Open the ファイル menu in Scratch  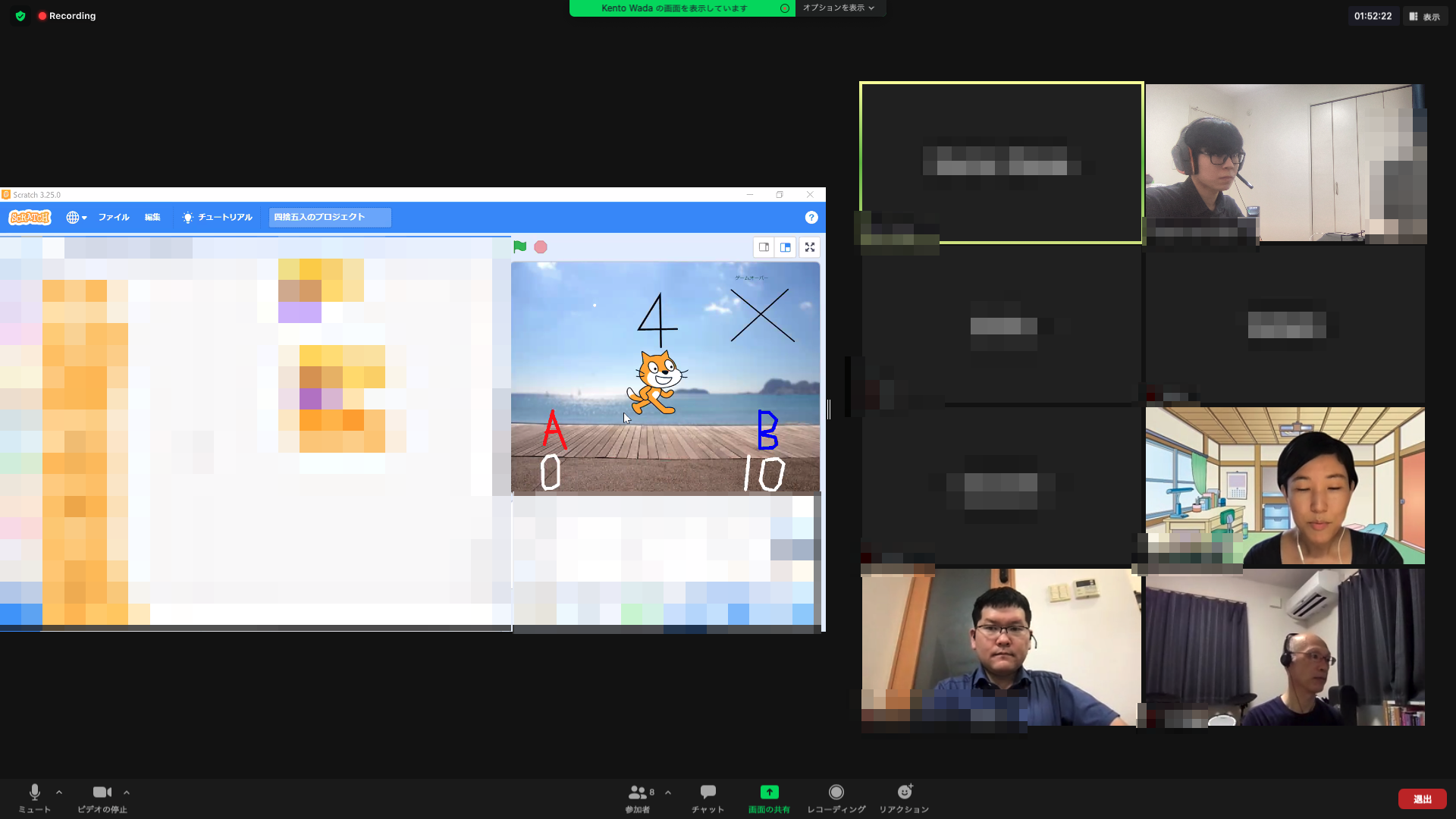[x=114, y=218]
